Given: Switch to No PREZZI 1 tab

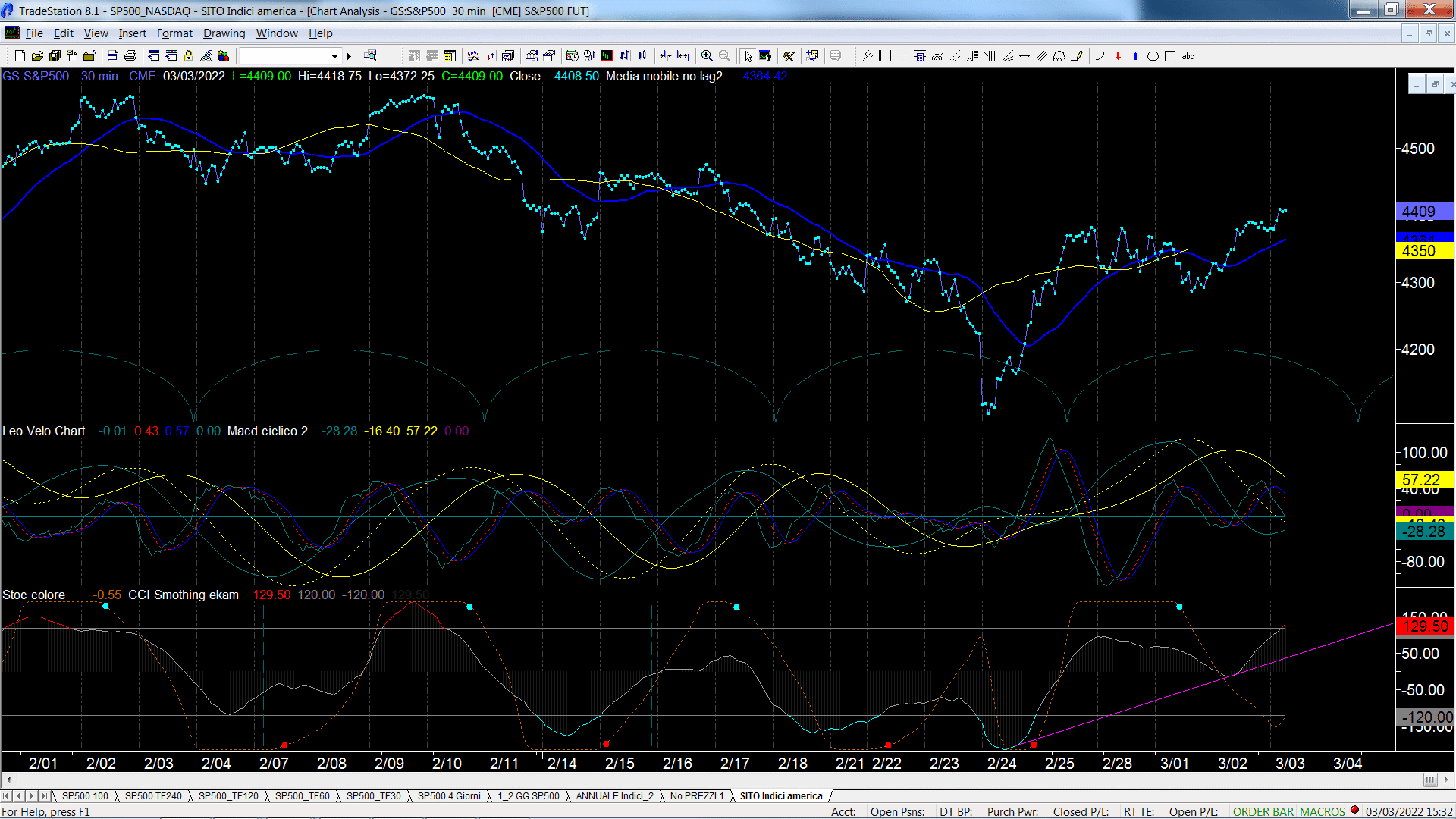Looking at the screenshot, I should (697, 795).
